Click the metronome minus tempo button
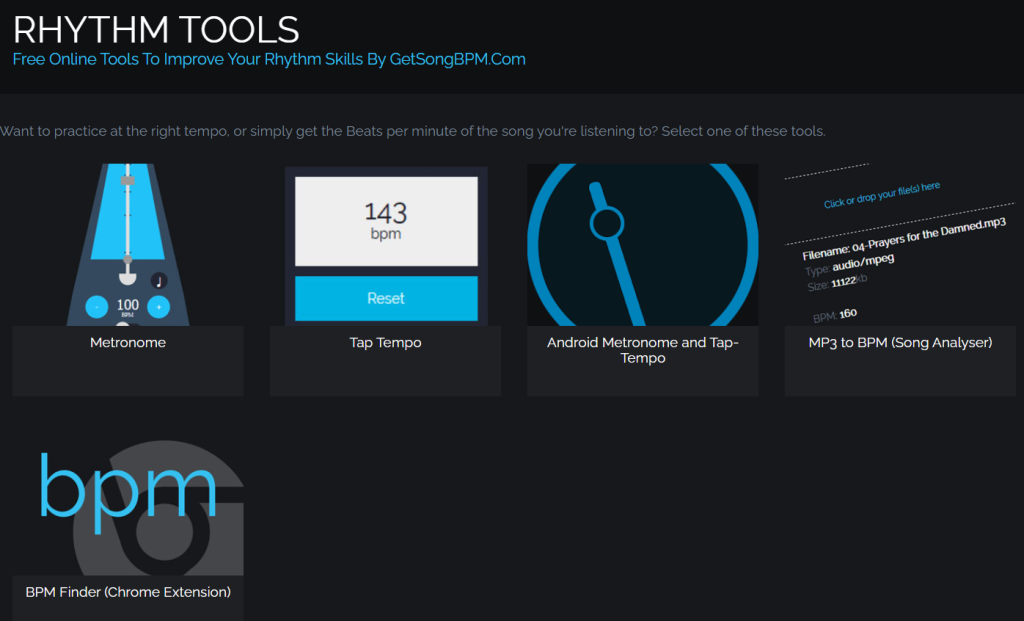1024x621 pixels. click(x=97, y=307)
